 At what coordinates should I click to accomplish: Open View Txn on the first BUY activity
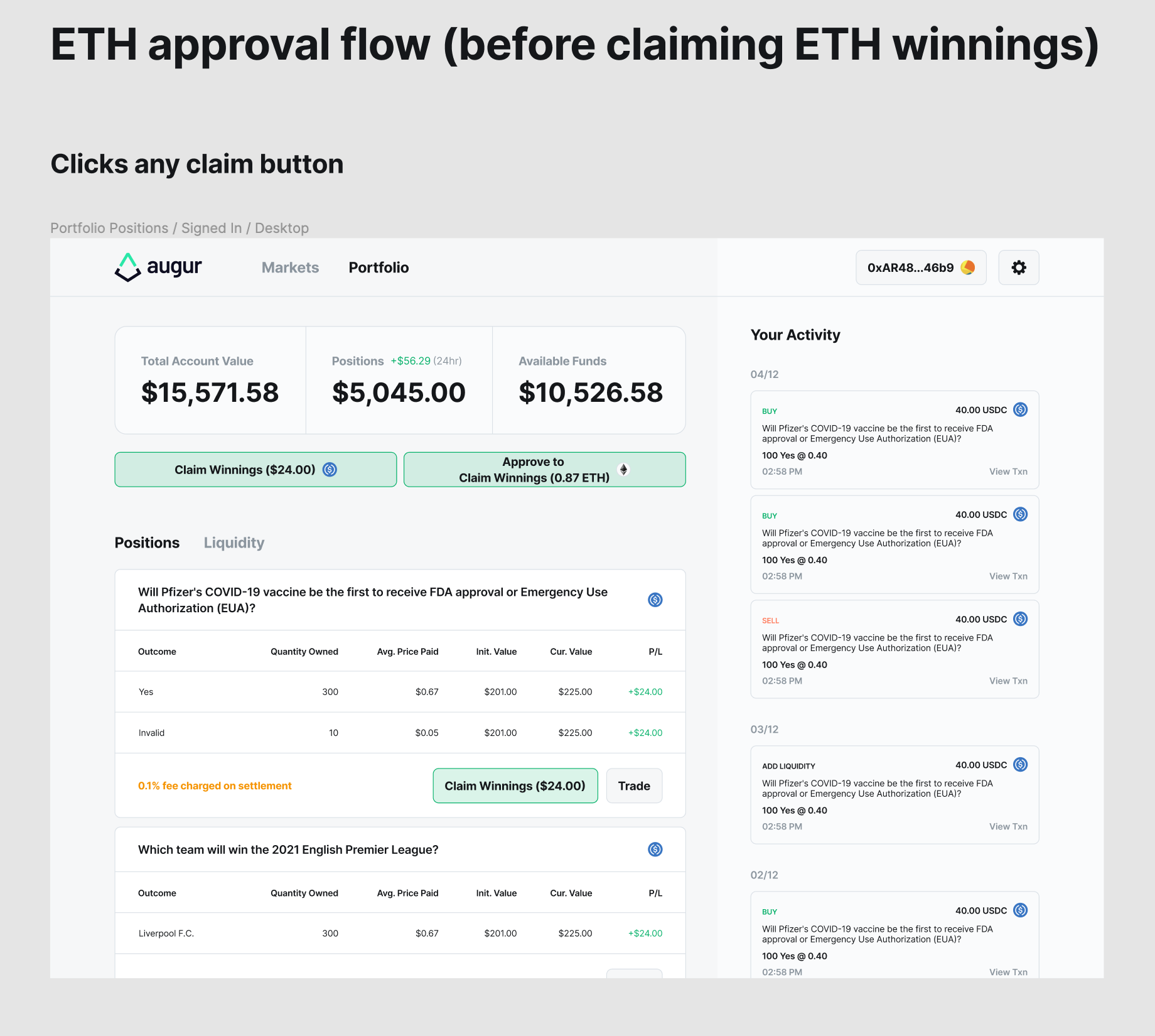[x=1007, y=471]
